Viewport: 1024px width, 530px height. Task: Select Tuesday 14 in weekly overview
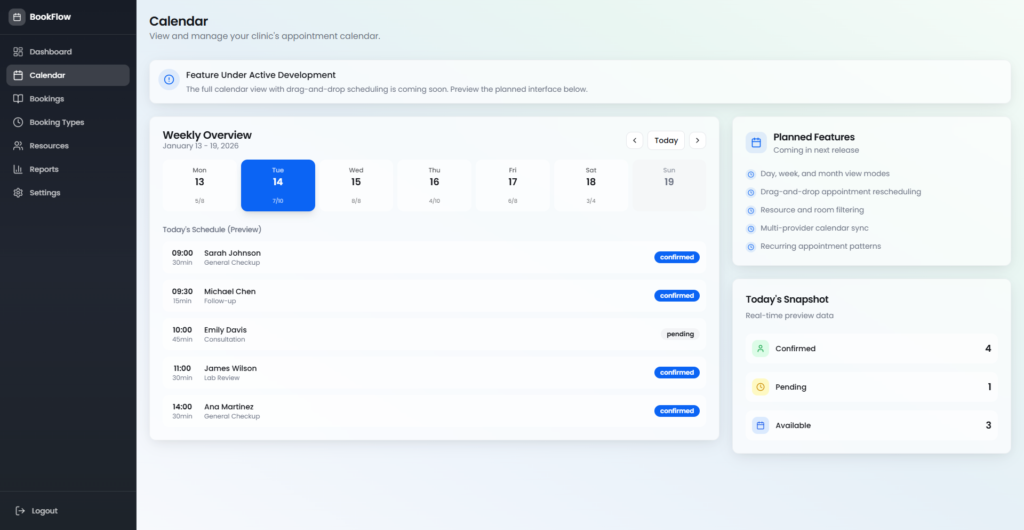tap(278, 185)
